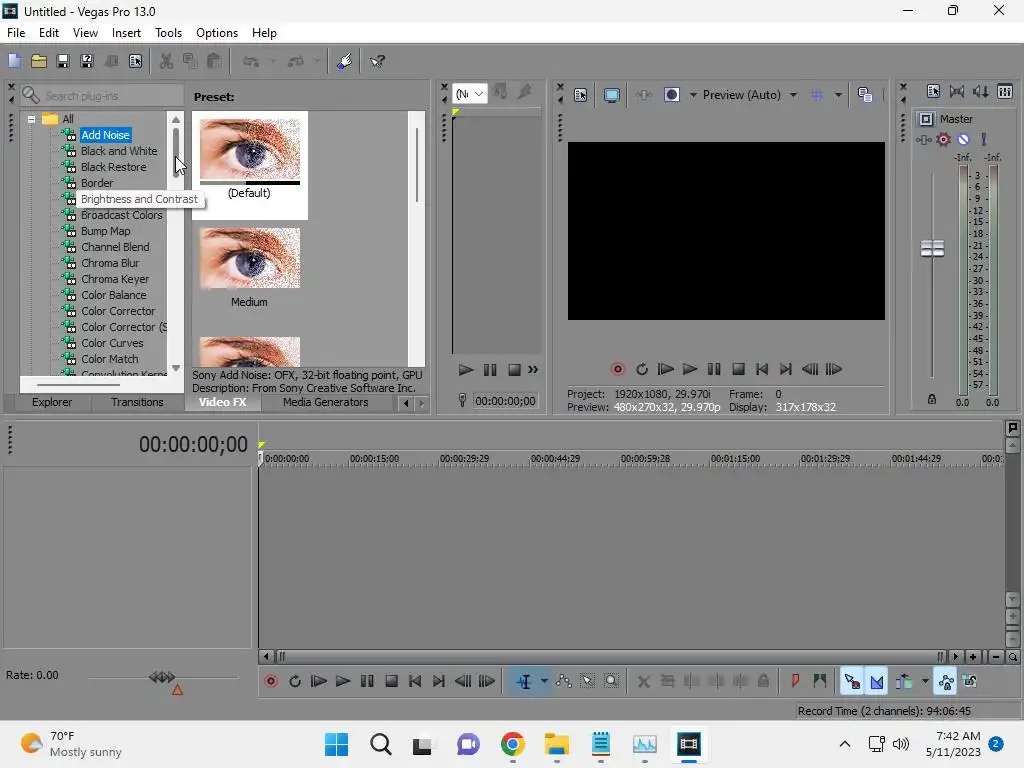
Task: Open the Overlays dropdown arrow
Action: pyautogui.click(x=838, y=95)
